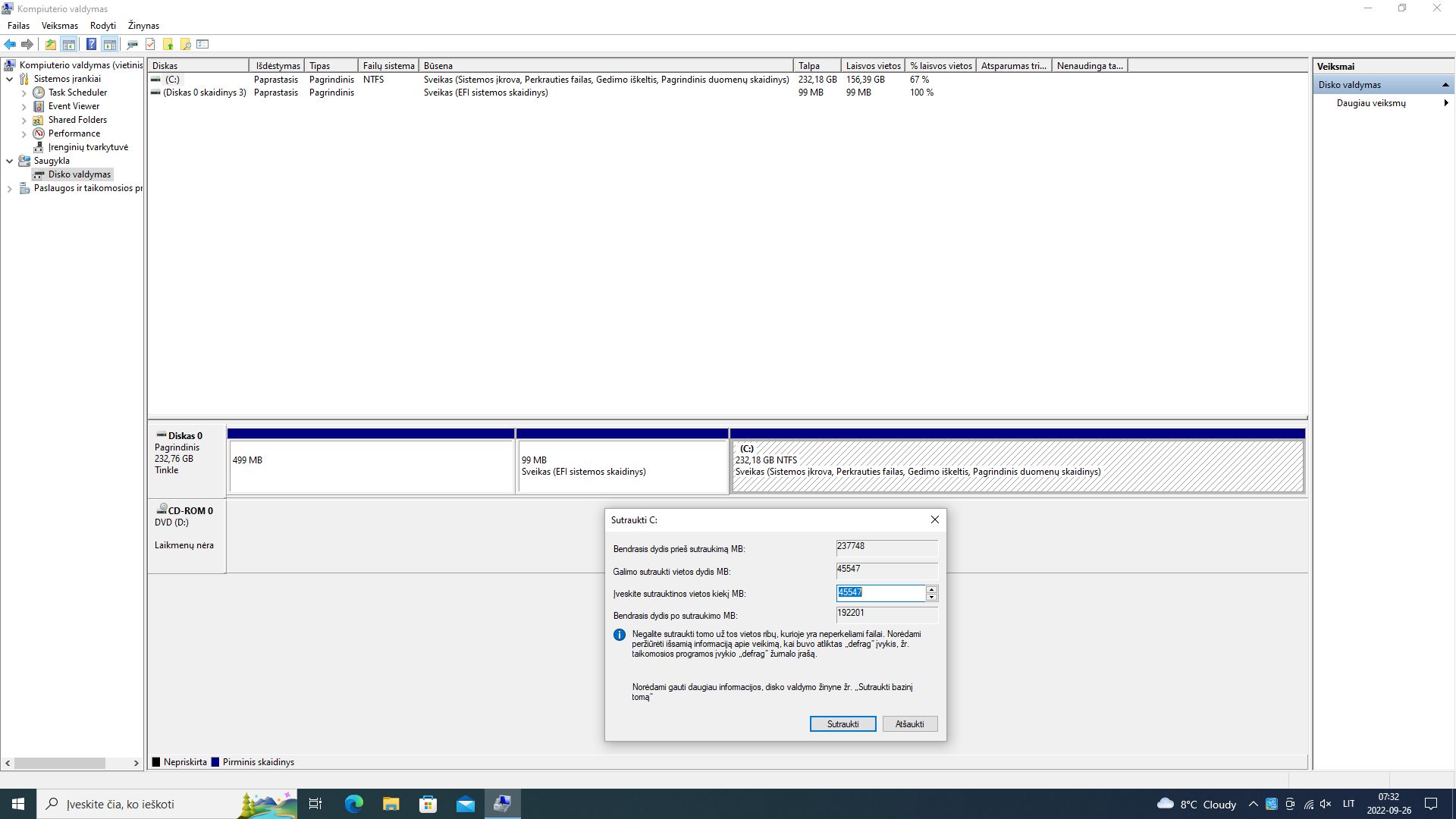This screenshot has height=819, width=1456.
Task: Click the folder with magnifier toolbar icon
Action: pos(185,44)
